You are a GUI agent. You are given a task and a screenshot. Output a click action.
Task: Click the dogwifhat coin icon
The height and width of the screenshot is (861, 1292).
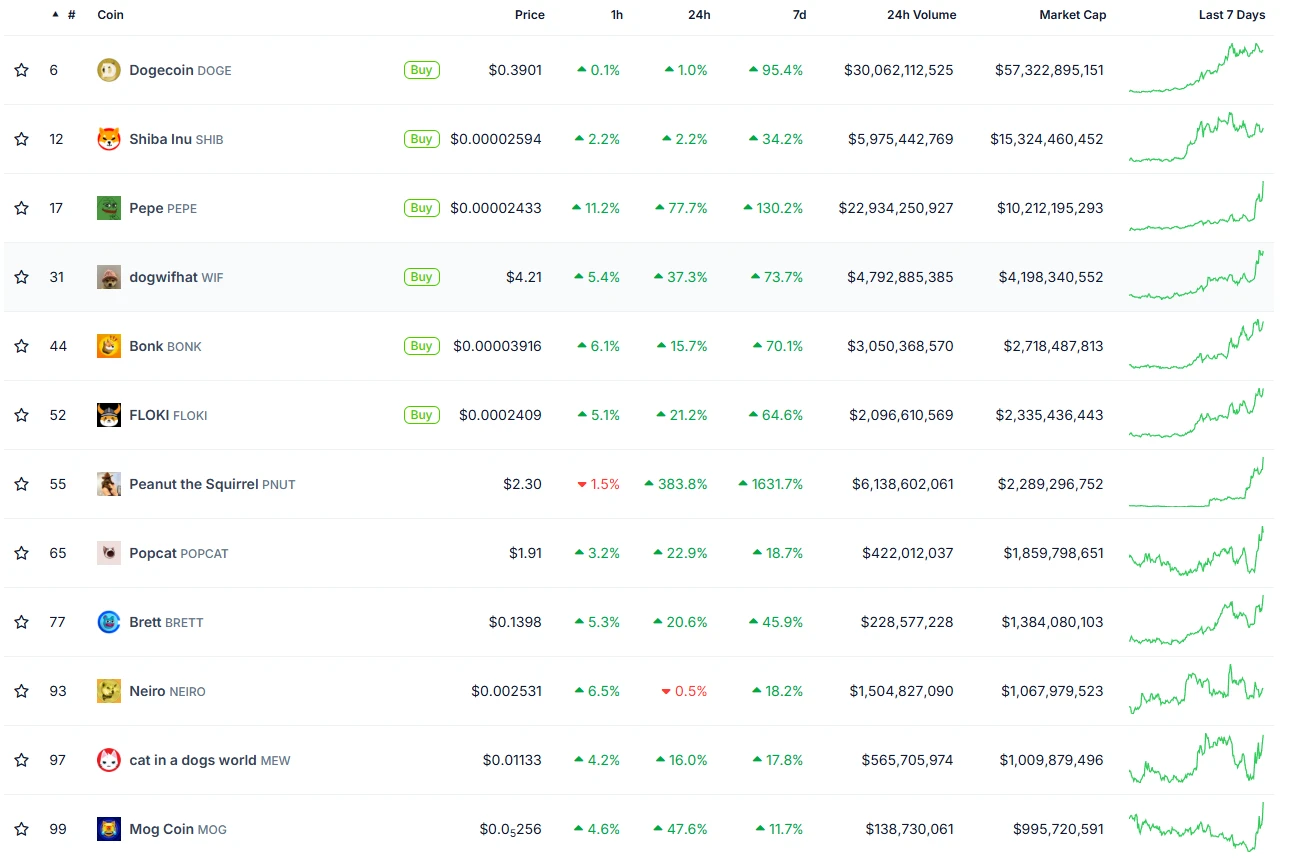click(x=108, y=277)
